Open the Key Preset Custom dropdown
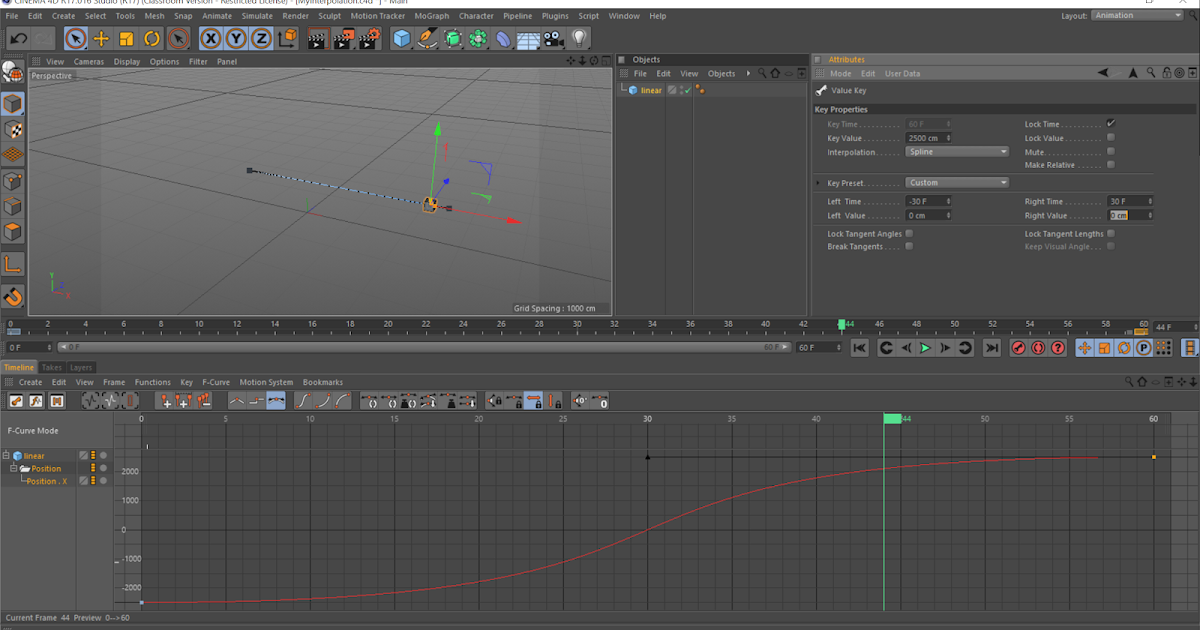The image size is (1200, 630). coord(956,183)
